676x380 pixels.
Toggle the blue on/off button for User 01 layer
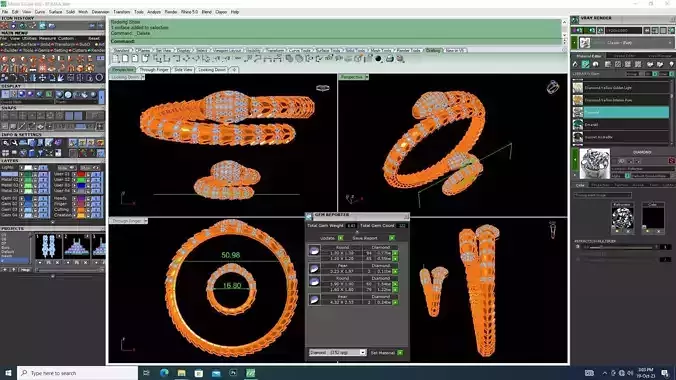click(x=97, y=174)
